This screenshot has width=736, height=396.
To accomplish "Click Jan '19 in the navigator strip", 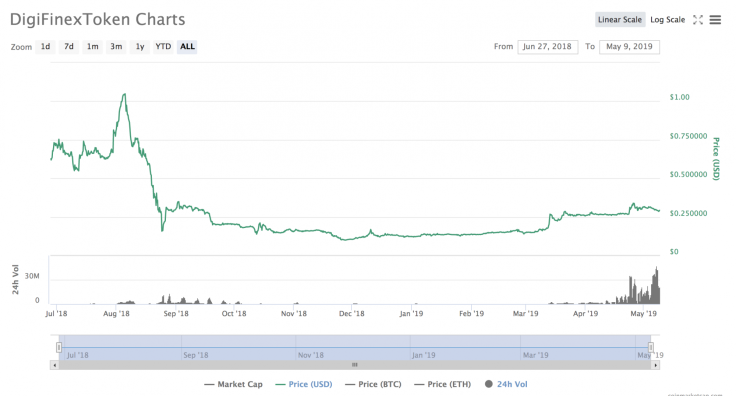I will point(423,355).
